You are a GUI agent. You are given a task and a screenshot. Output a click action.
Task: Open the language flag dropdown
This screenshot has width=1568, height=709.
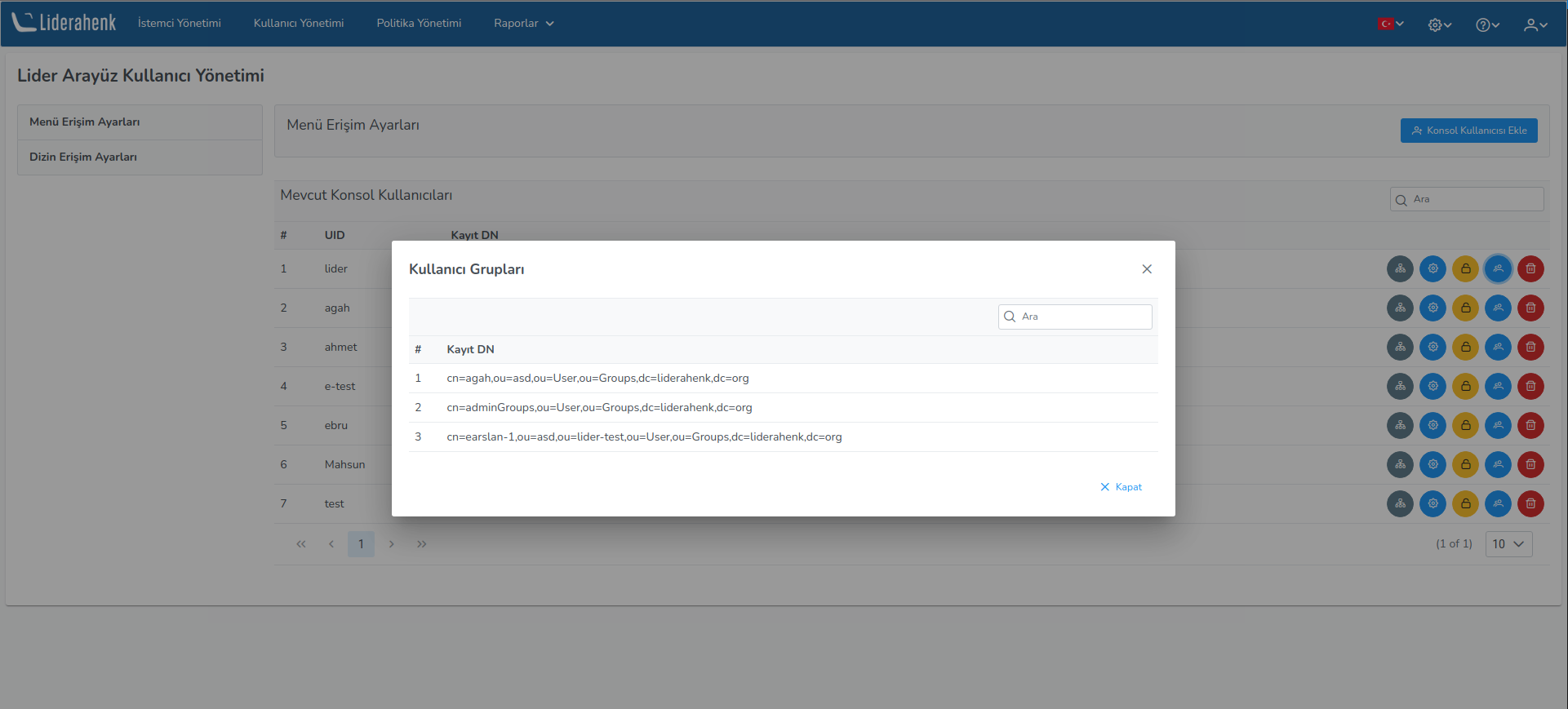click(x=1390, y=24)
